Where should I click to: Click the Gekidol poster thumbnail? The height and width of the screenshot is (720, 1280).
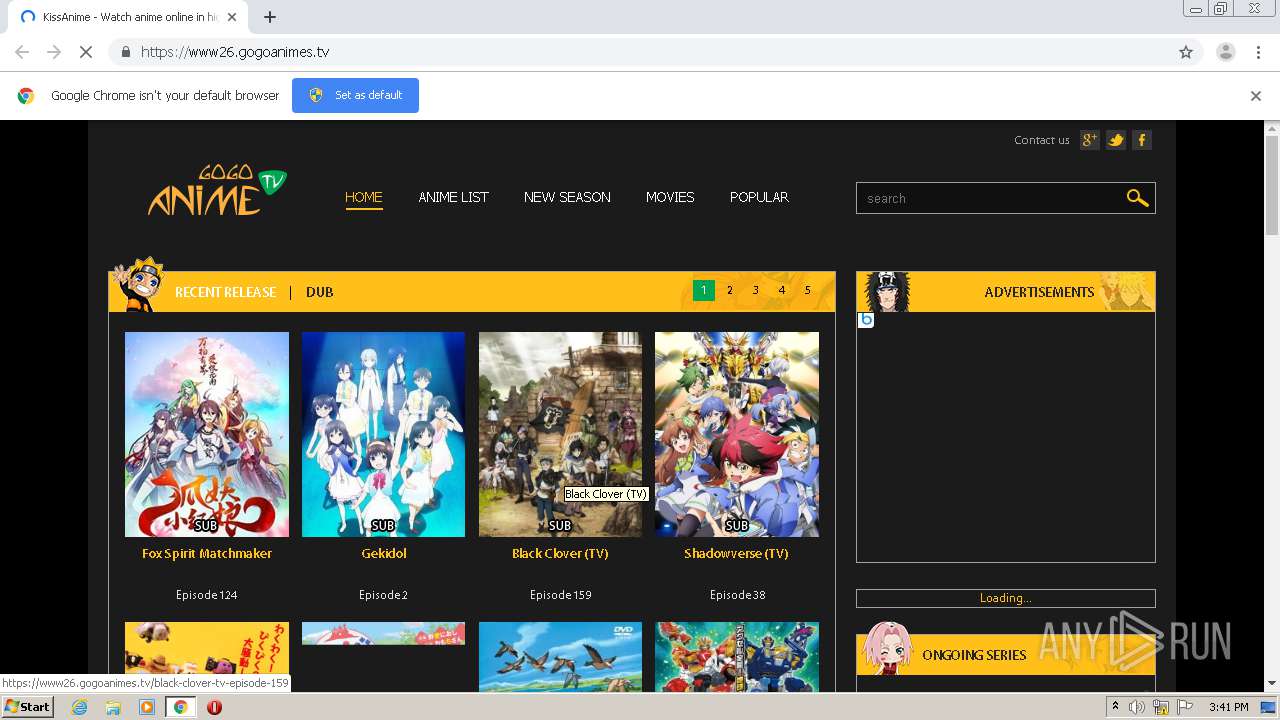tap(384, 434)
